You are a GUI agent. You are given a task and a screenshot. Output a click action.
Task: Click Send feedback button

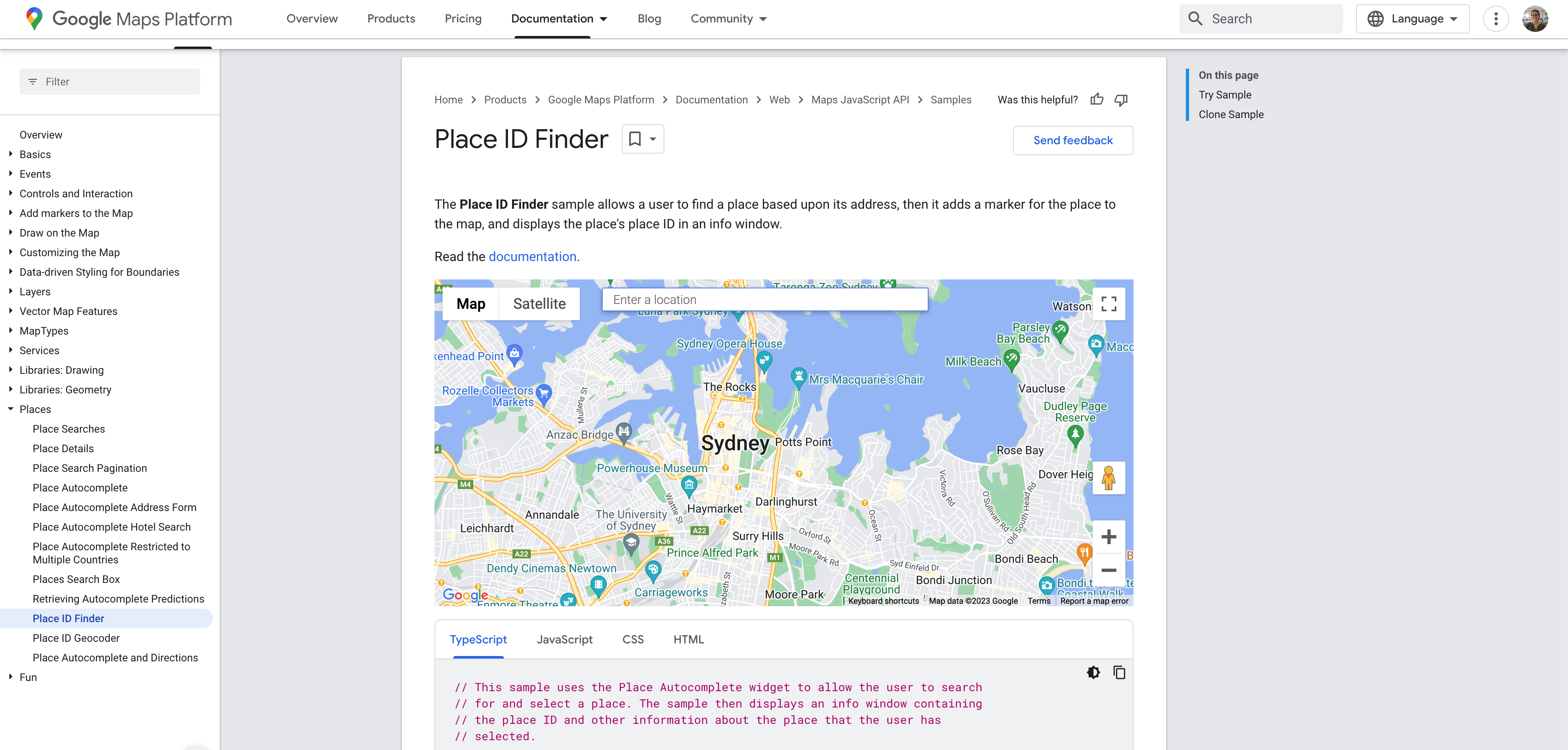pyautogui.click(x=1073, y=141)
